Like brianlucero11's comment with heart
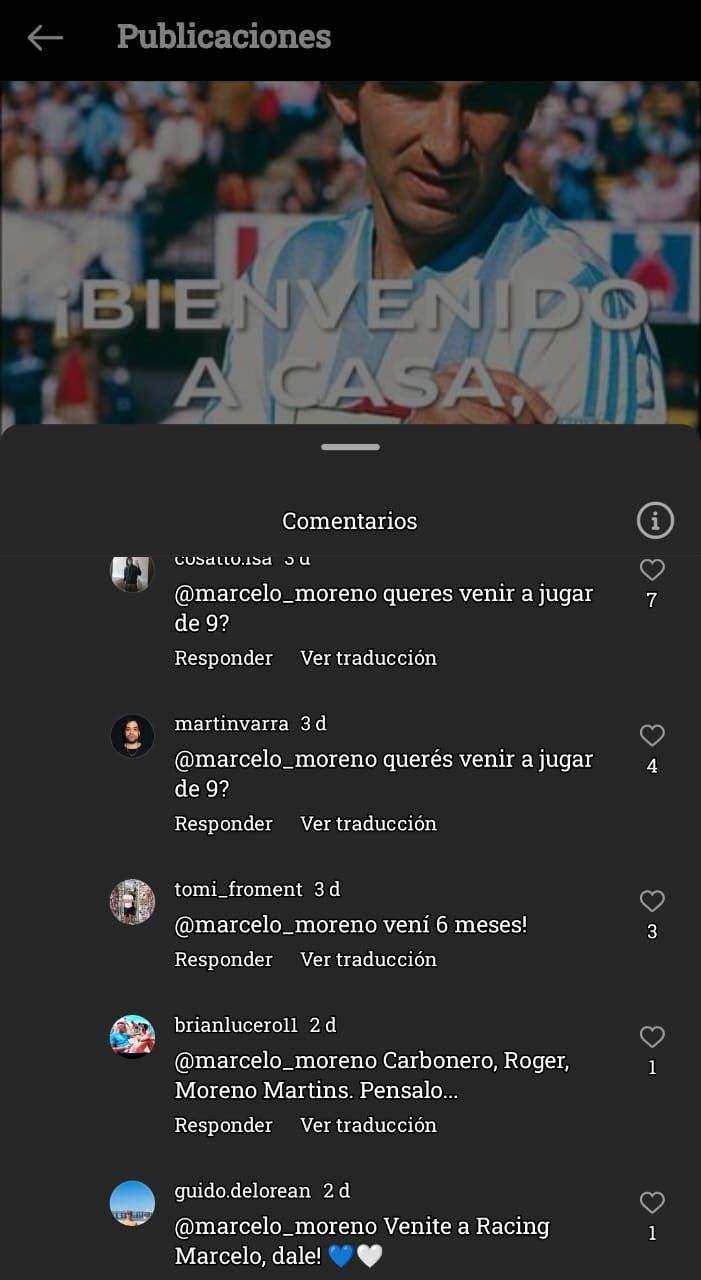Screen dimensions: 701x1280 (652, 1037)
